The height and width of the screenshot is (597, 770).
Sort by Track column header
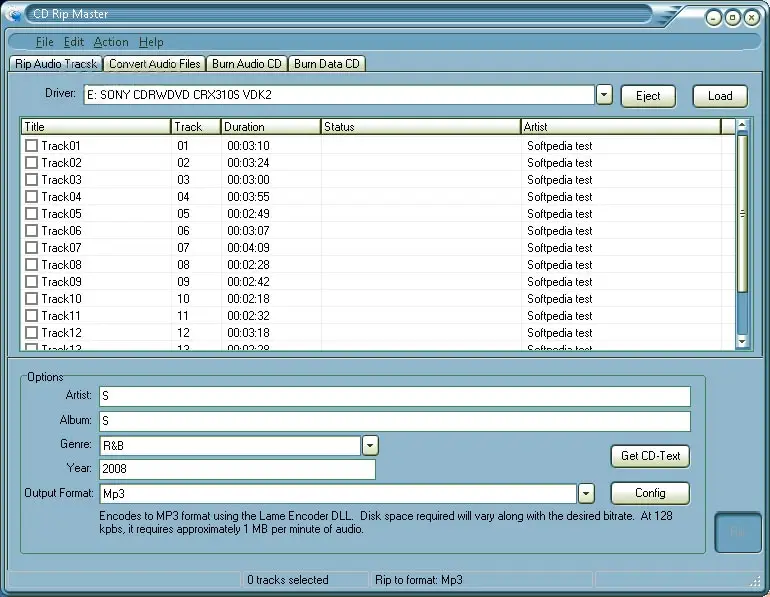tap(196, 127)
